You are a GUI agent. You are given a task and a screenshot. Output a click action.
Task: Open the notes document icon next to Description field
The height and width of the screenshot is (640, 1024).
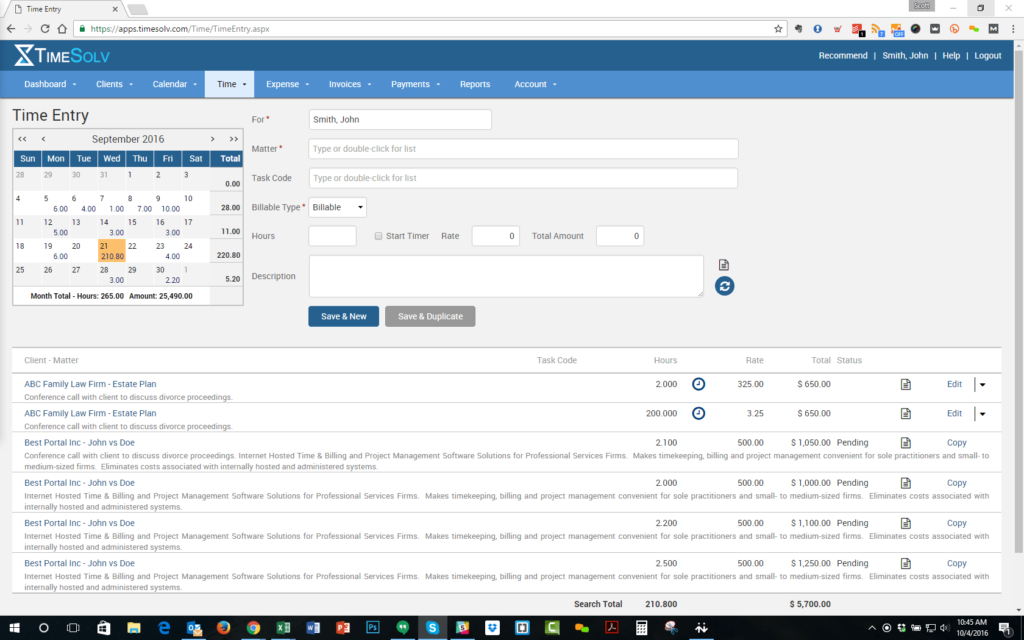724,262
